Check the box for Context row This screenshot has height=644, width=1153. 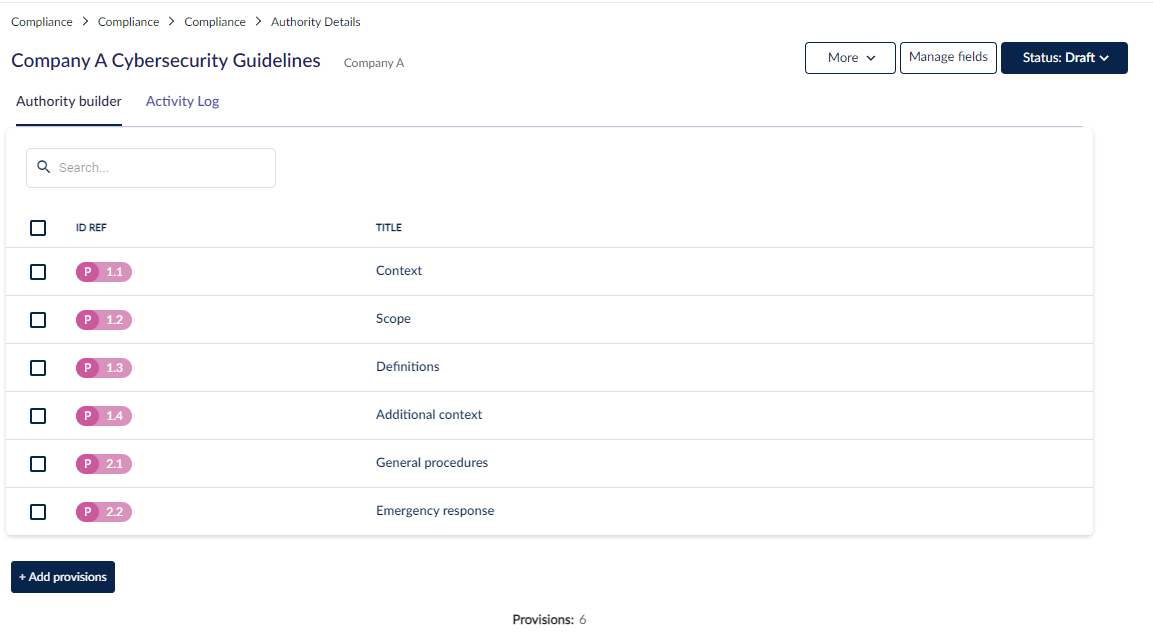(x=38, y=272)
